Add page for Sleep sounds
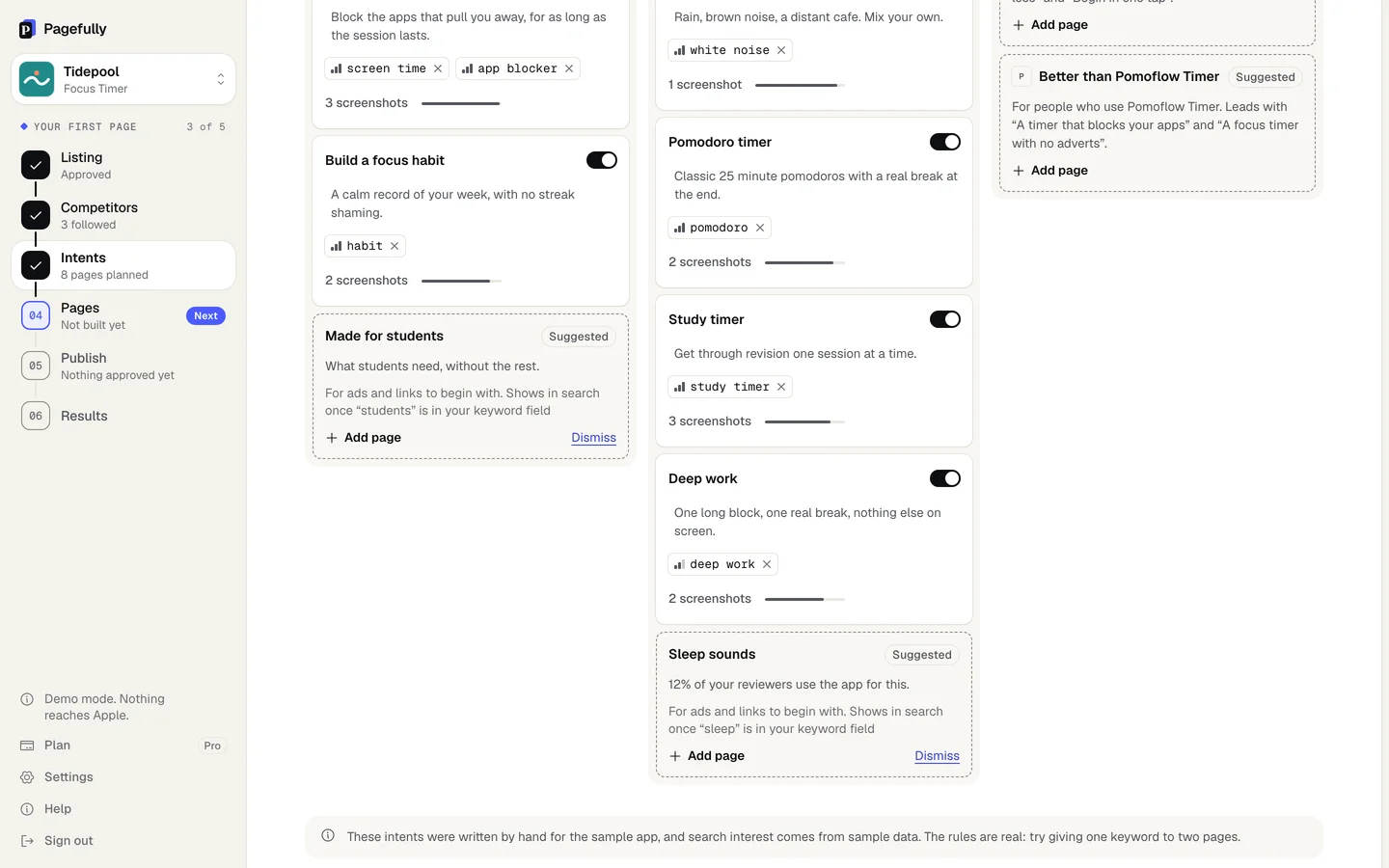This screenshot has height=868, width=1389. (x=707, y=756)
